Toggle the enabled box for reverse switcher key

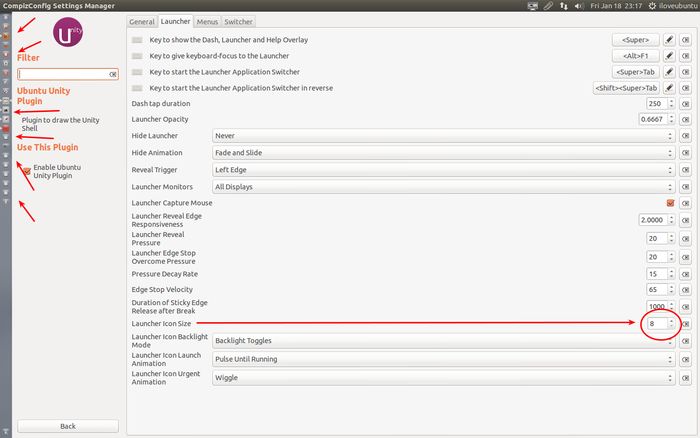(137, 88)
